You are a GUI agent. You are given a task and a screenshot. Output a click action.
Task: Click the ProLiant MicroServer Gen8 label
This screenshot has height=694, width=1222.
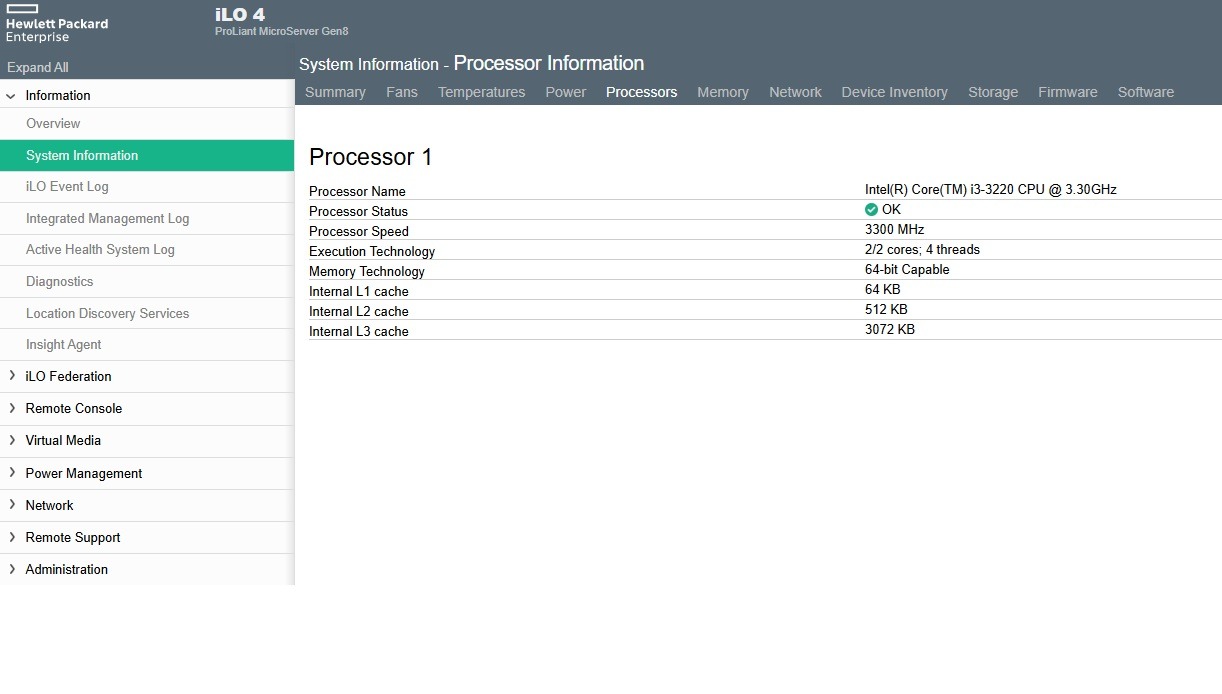(282, 32)
